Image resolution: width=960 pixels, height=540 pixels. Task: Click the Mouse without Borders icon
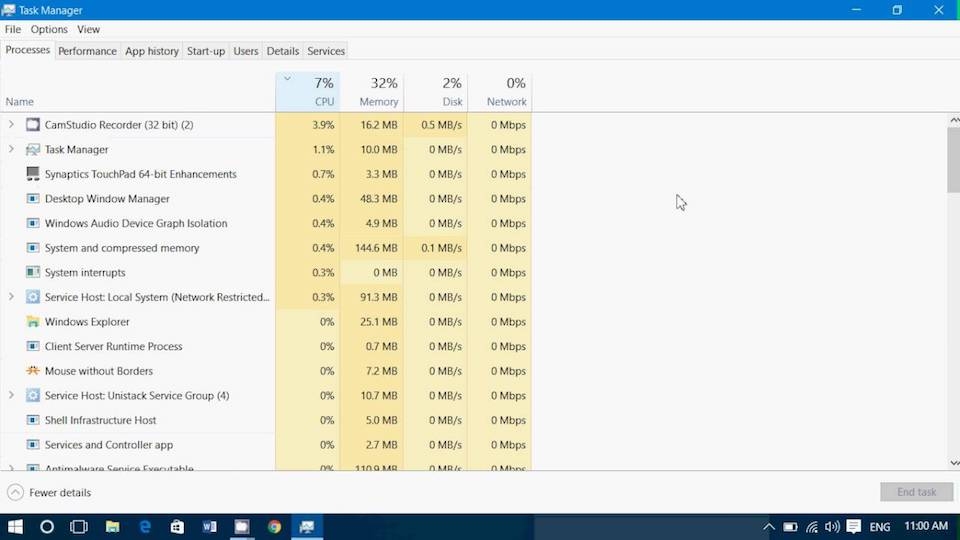tap(33, 370)
